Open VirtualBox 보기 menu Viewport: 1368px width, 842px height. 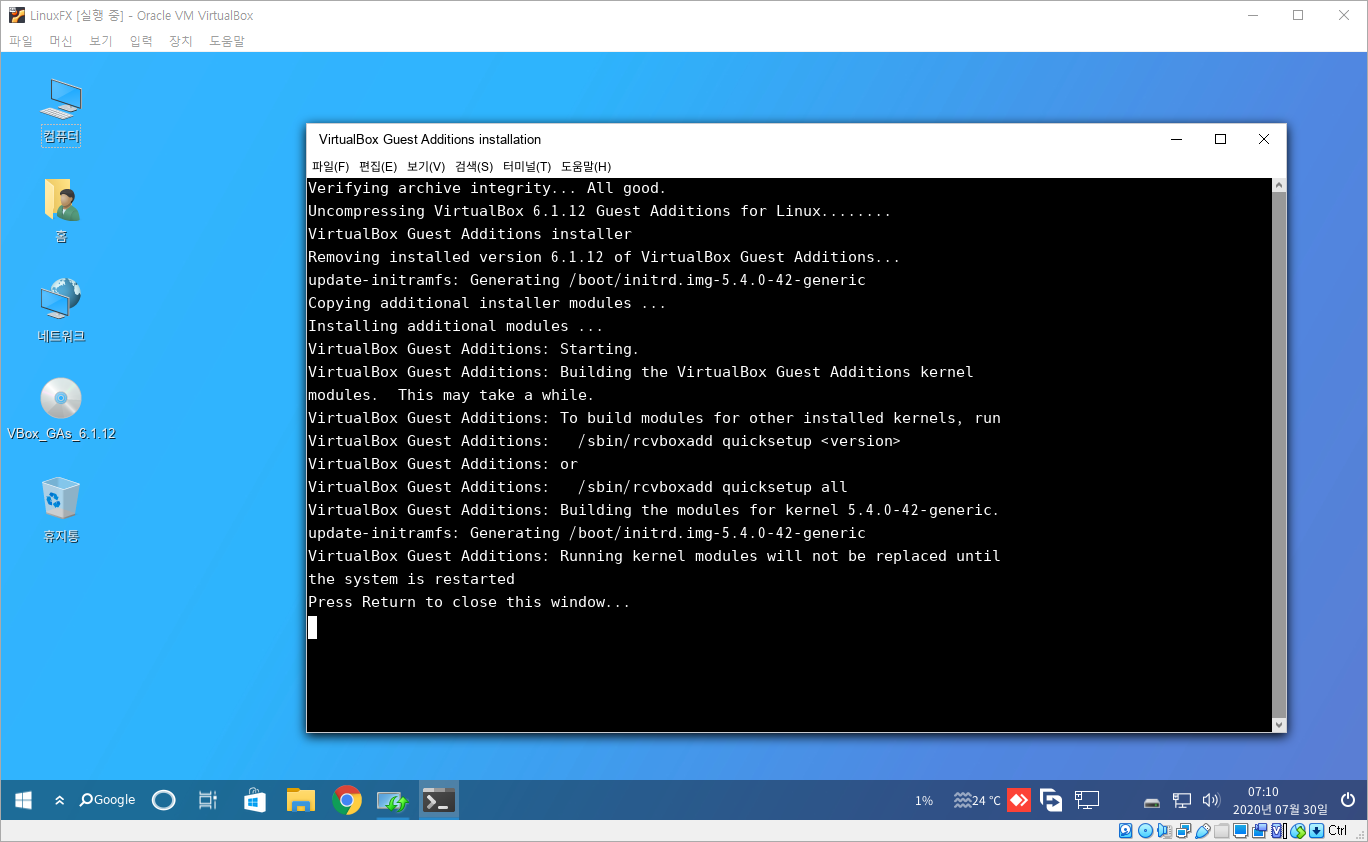coord(101,41)
